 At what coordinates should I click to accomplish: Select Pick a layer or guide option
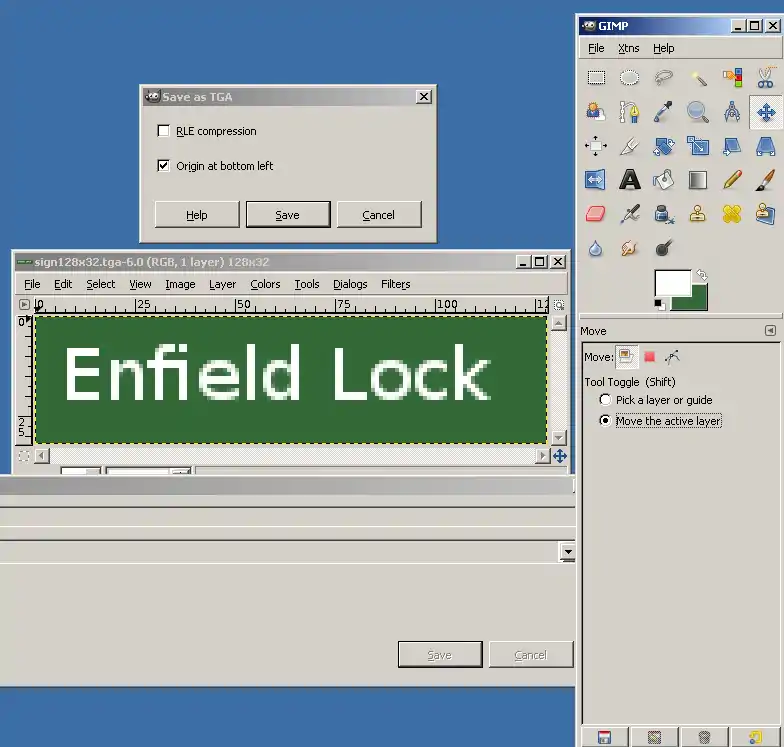coord(605,400)
